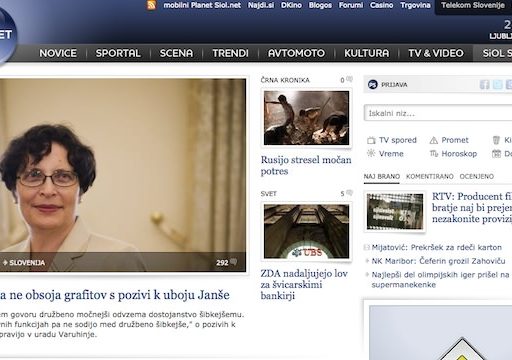The width and height of the screenshot is (512, 360).
Task: Open the UBS building article thumbnail
Action: pos(306,231)
